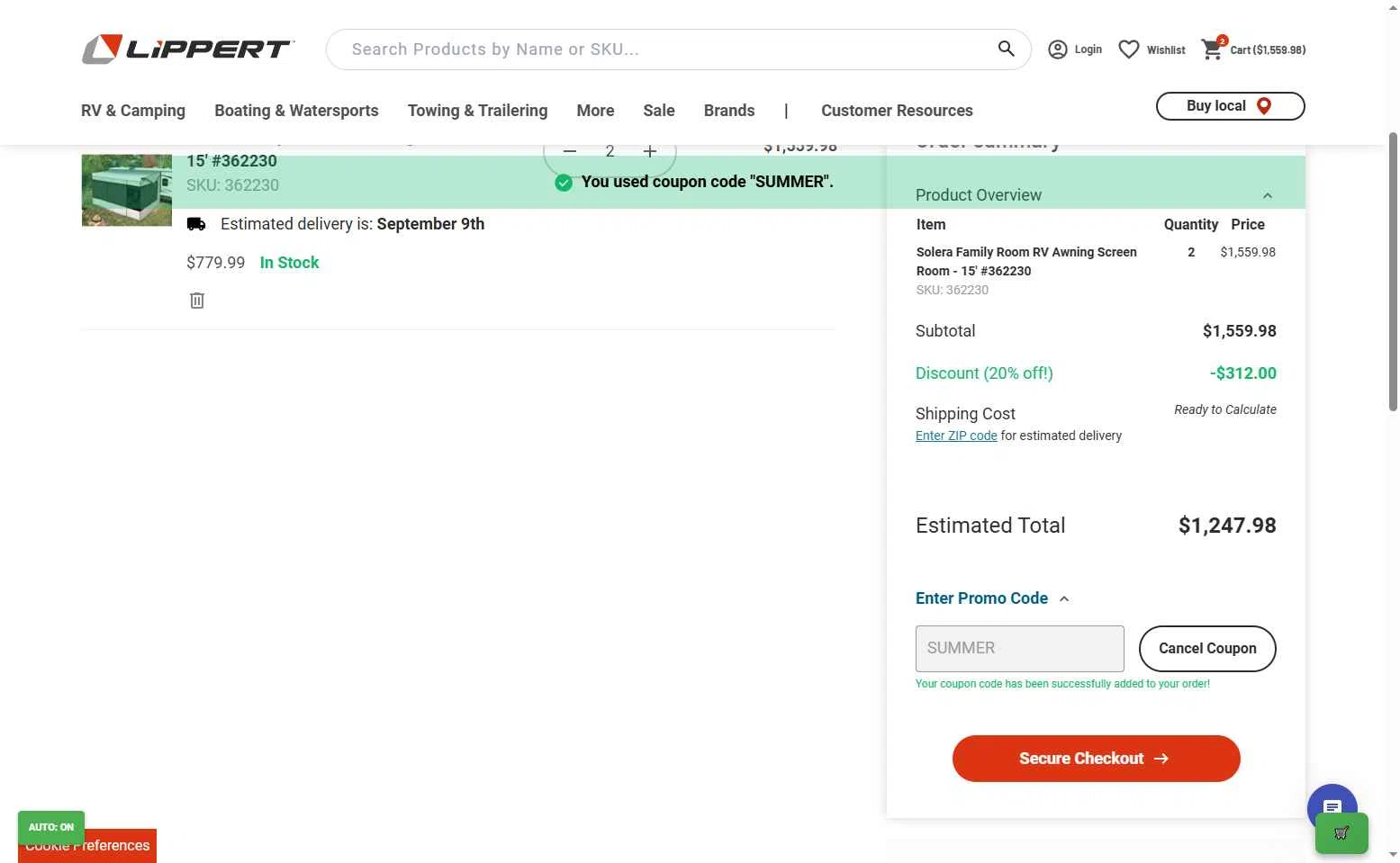Open Cookie Preferences button

tap(87, 846)
